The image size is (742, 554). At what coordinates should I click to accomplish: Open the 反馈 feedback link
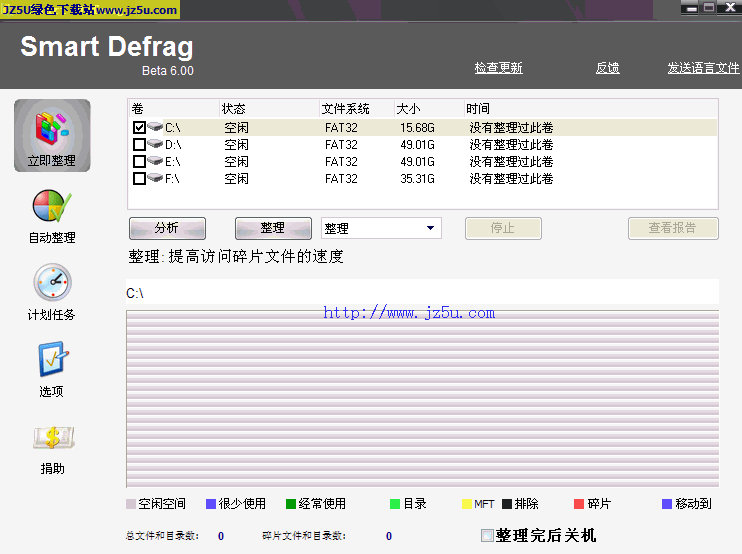608,68
